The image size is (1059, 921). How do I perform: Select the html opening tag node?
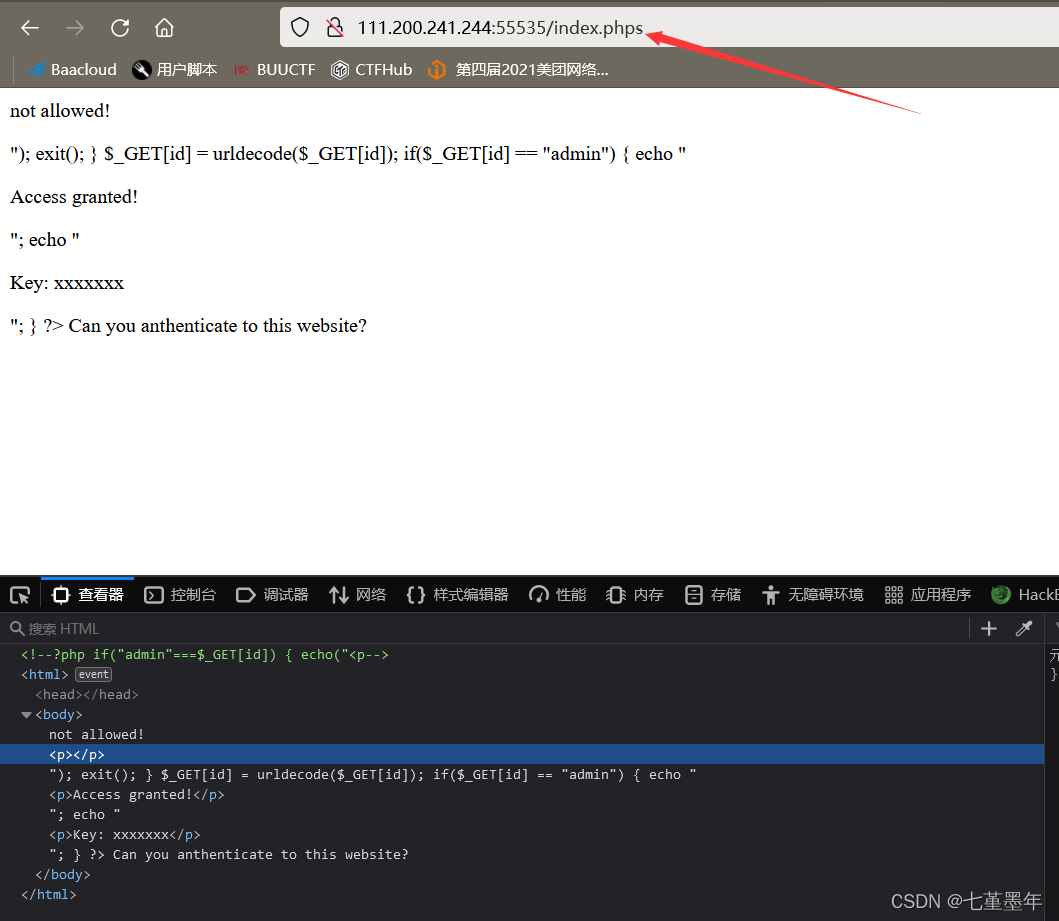45,675
